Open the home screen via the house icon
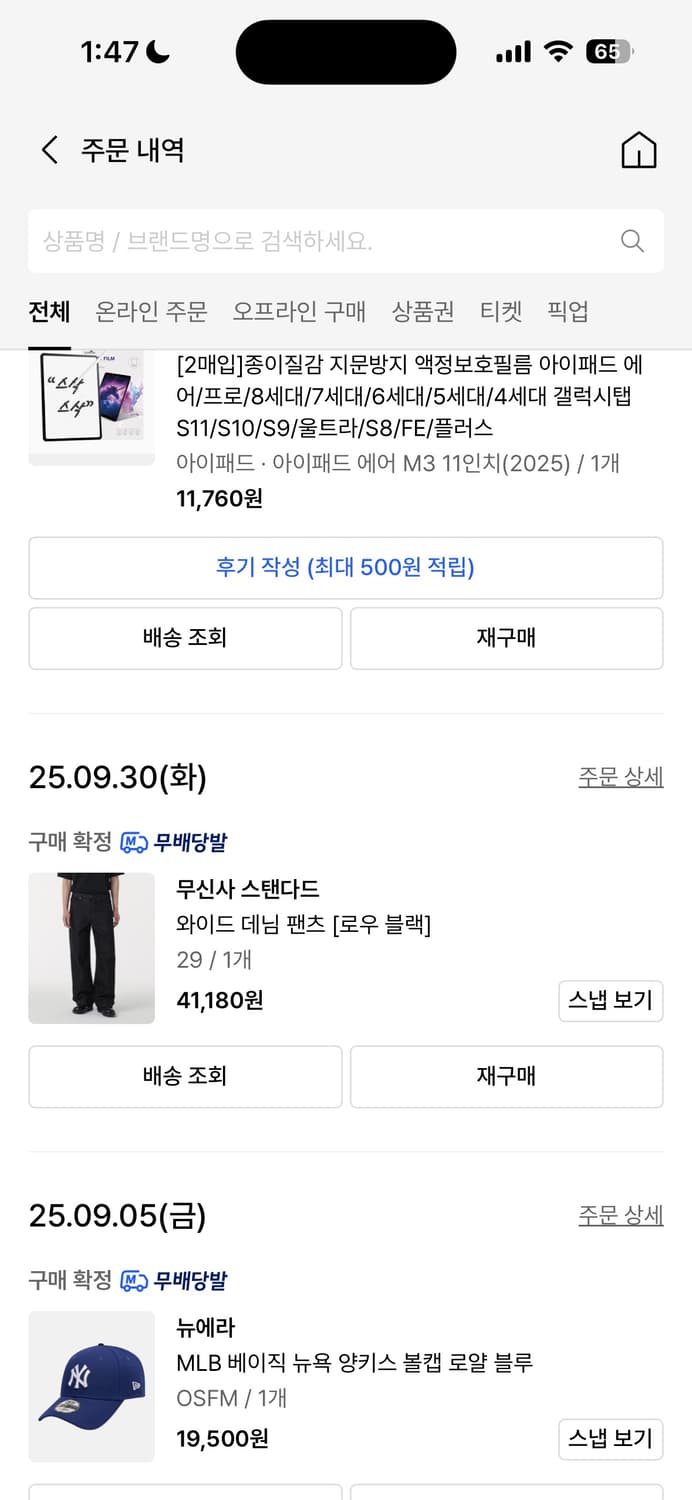This screenshot has width=692, height=1500. point(638,148)
